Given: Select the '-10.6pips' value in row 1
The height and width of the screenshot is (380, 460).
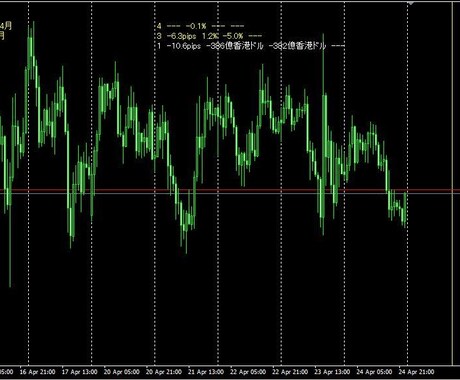Looking at the screenshot, I should (x=184, y=46).
